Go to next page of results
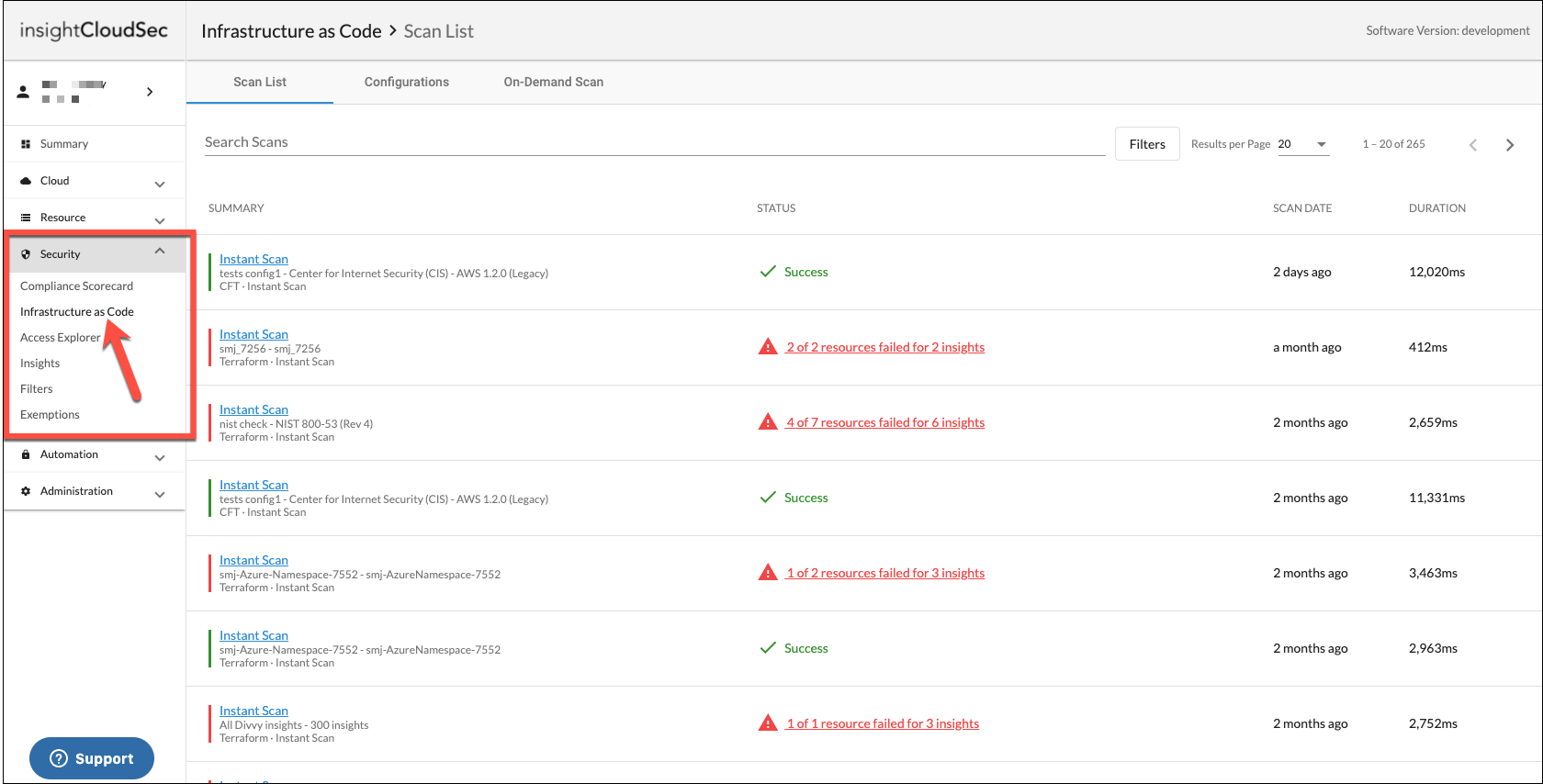This screenshot has width=1543, height=784. click(x=1510, y=145)
